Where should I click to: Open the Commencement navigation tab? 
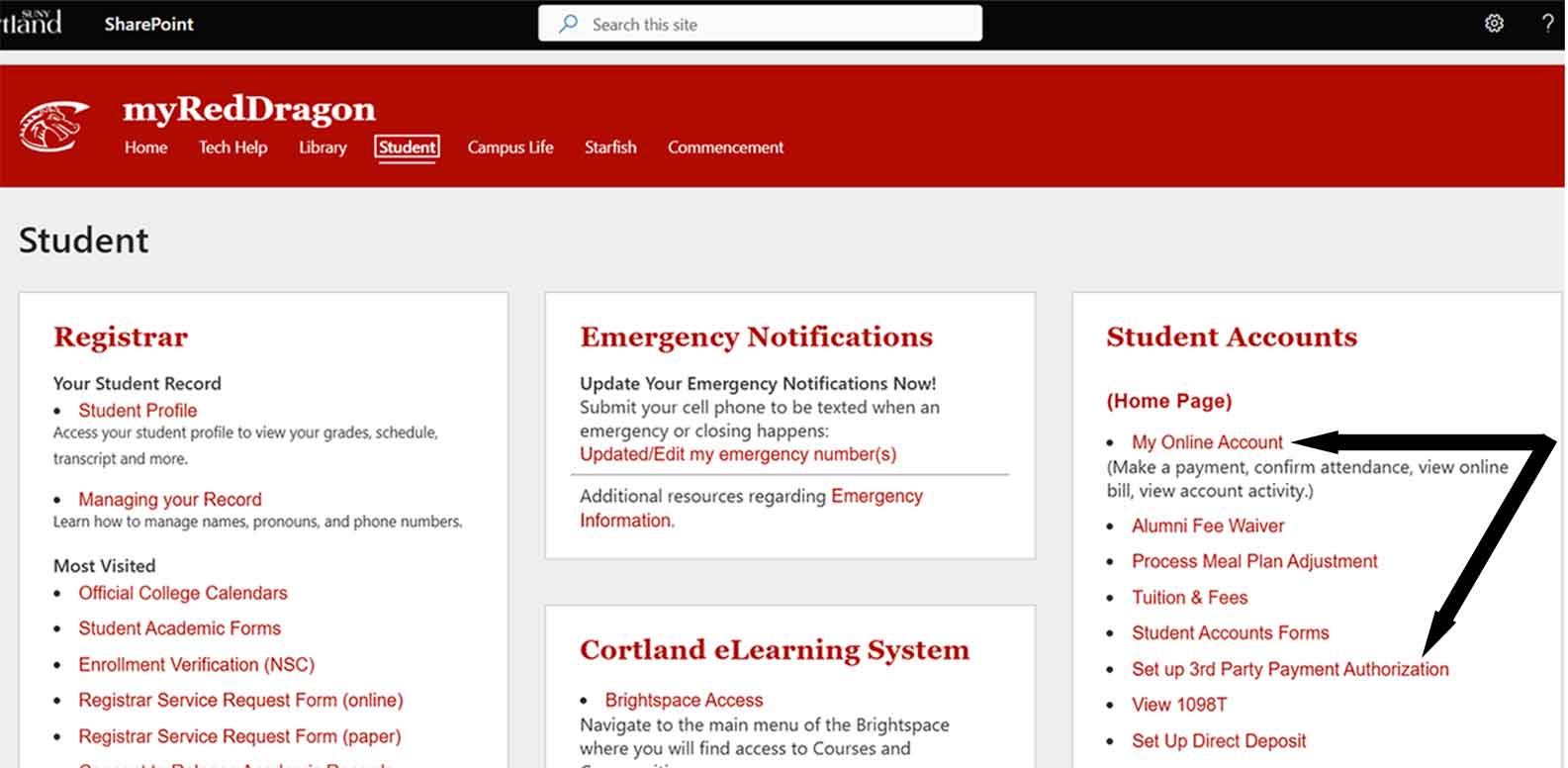(x=725, y=147)
